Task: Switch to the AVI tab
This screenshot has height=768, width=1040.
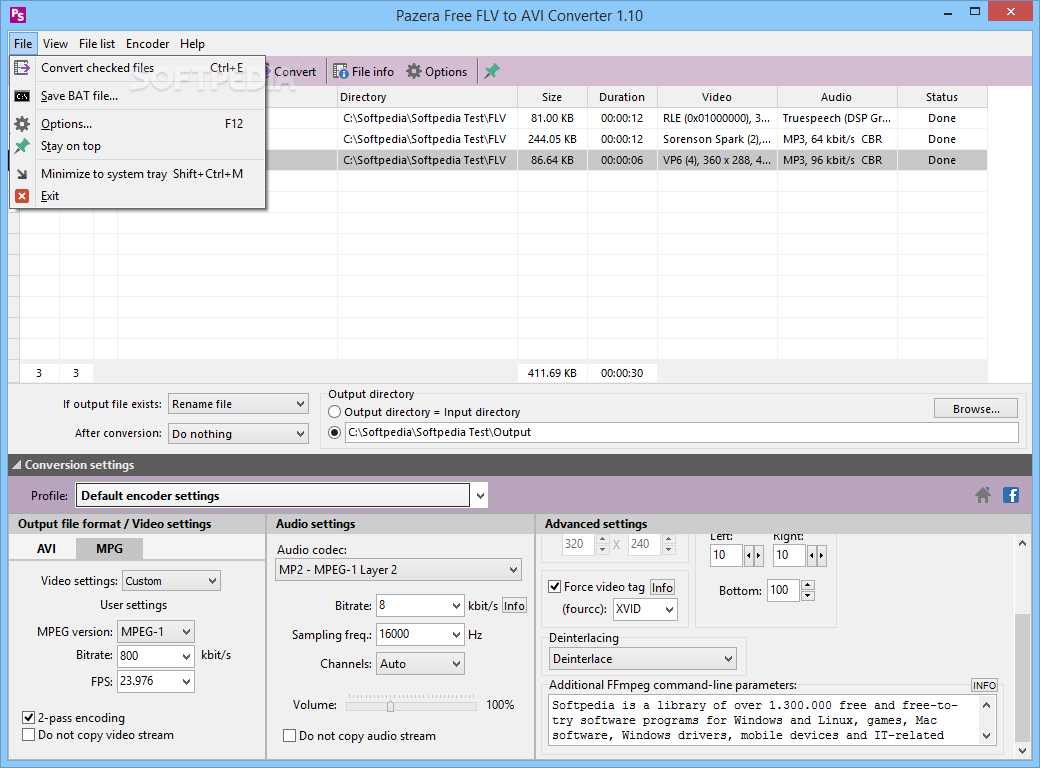Action: (46, 548)
